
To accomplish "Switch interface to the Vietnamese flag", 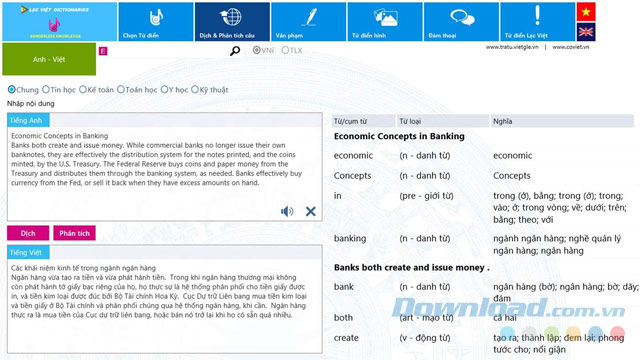I will point(586,11).
